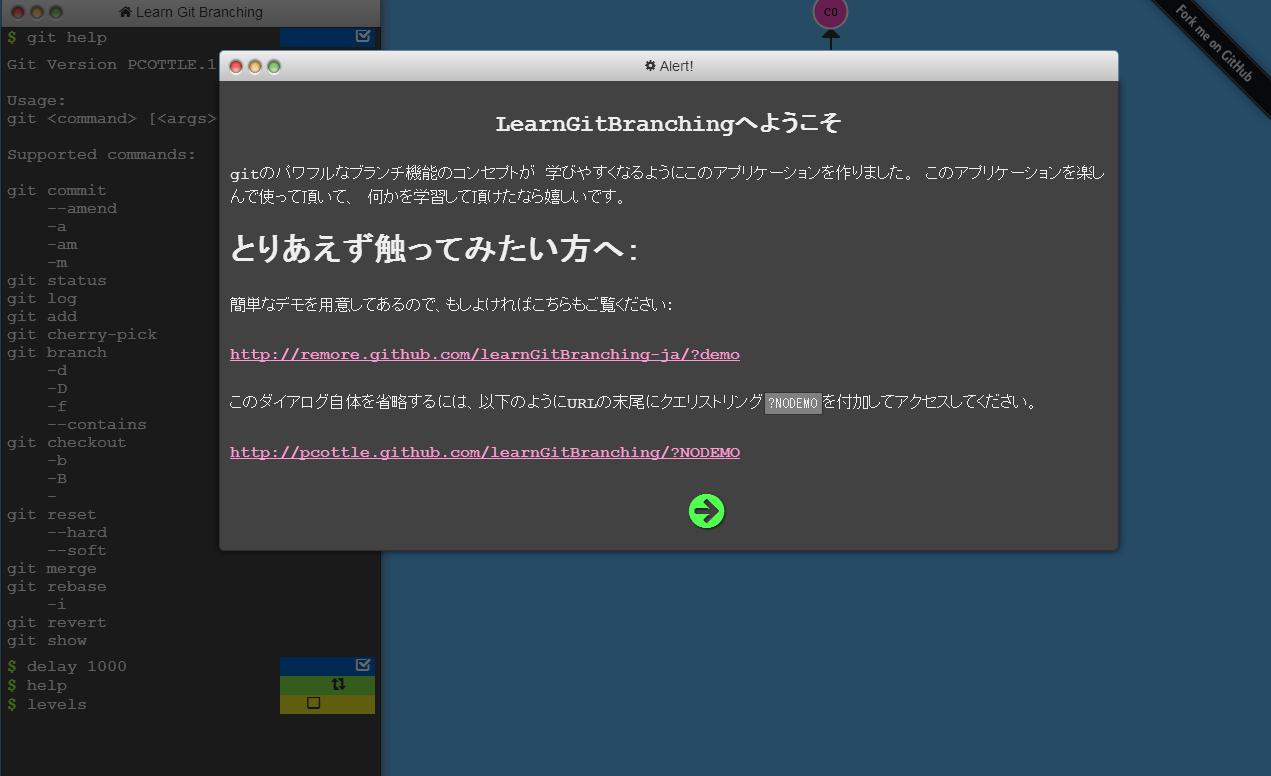Viewport: 1271px width, 776px height.
Task: Click the green button on Learn Git Branching window
Action: 56,12
